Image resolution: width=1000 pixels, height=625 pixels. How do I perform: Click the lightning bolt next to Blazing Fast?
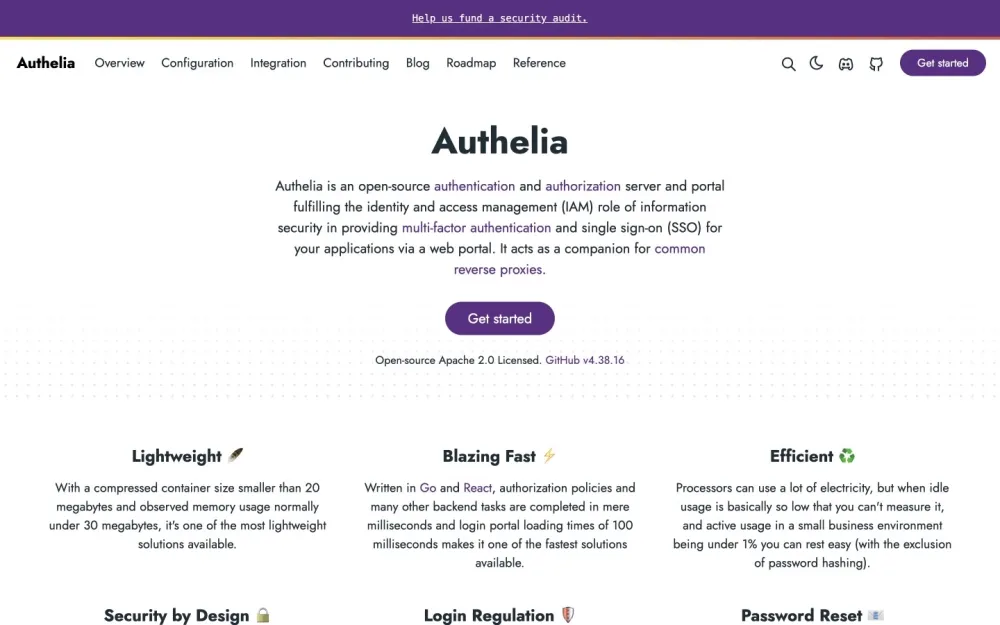pos(548,455)
